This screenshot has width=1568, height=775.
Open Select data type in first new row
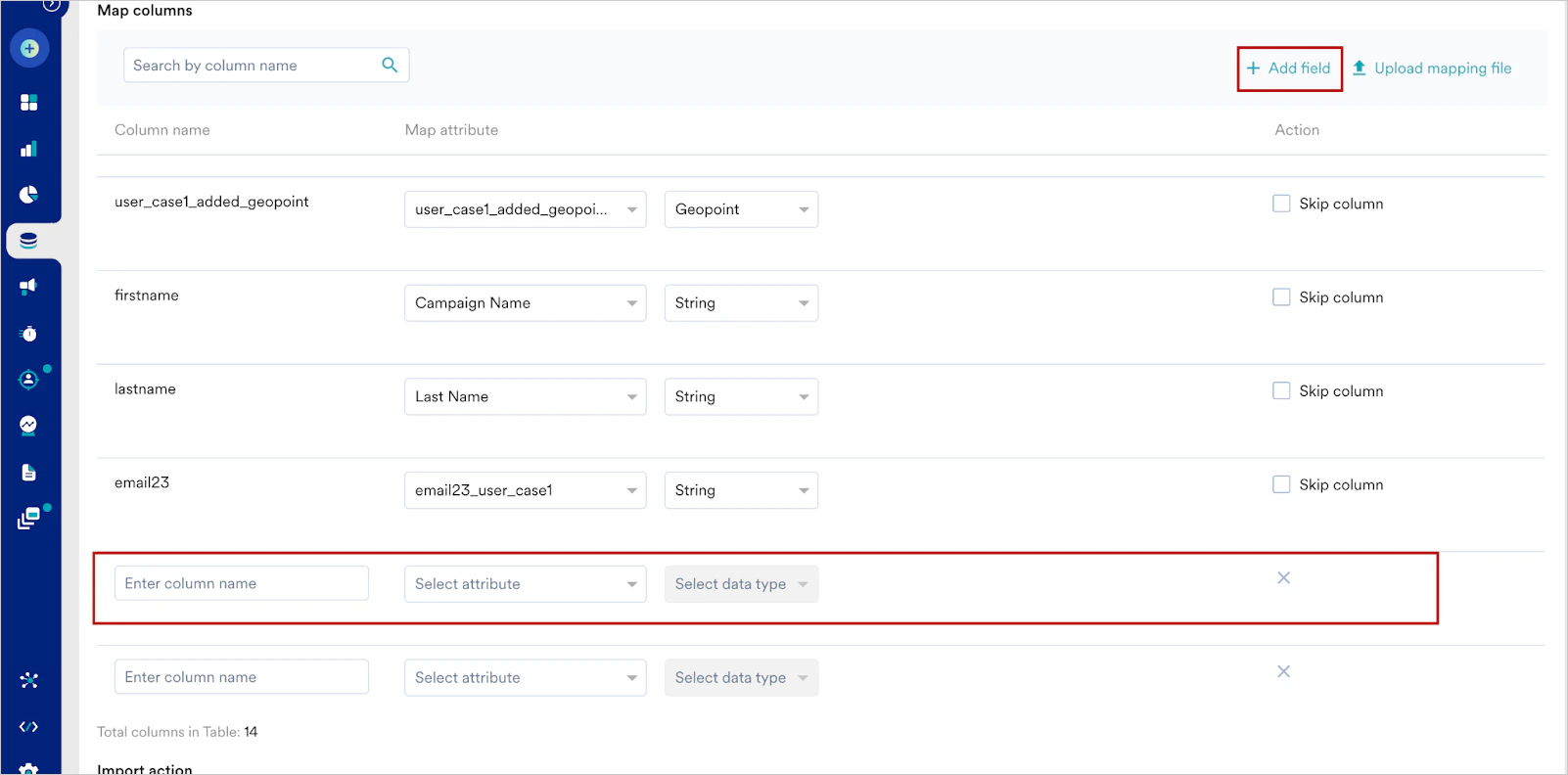point(741,584)
